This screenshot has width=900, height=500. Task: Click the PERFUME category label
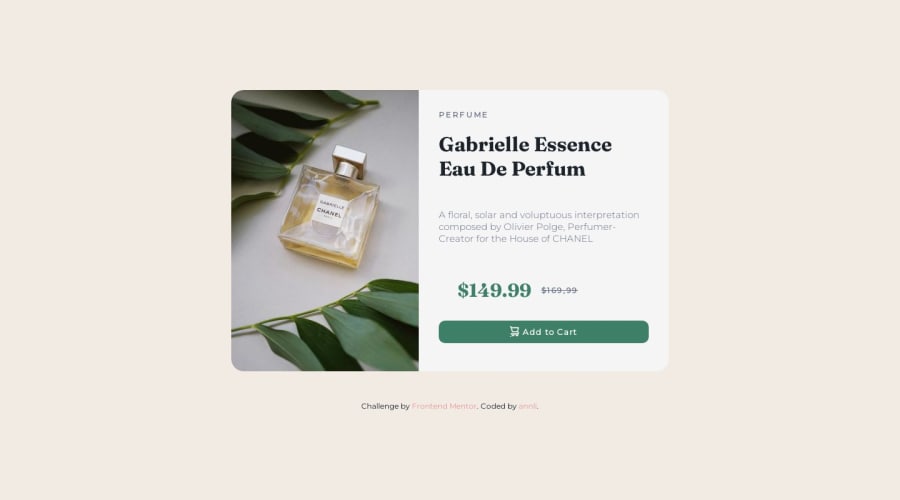click(463, 115)
